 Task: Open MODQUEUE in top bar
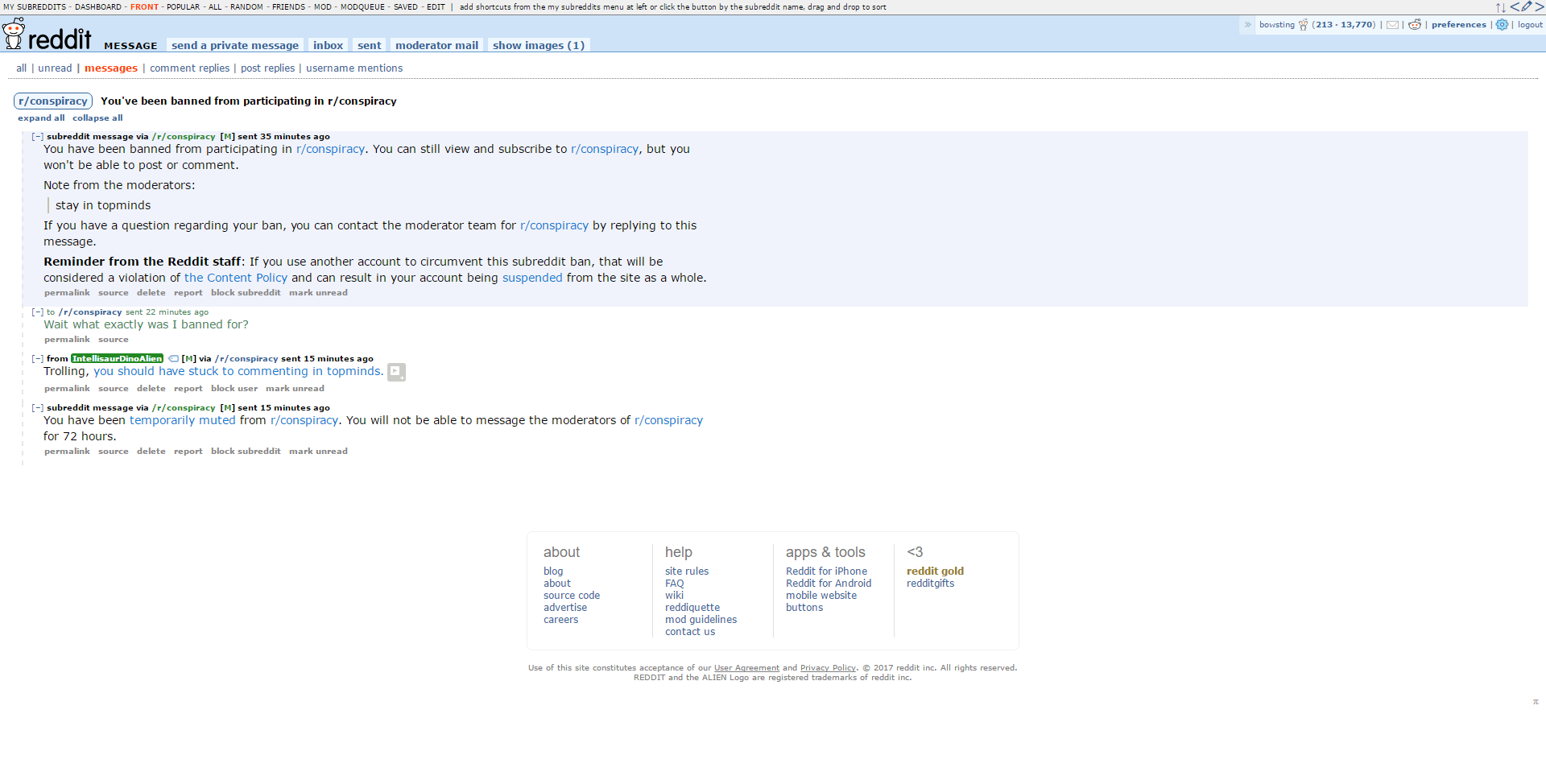tap(362, 7)
